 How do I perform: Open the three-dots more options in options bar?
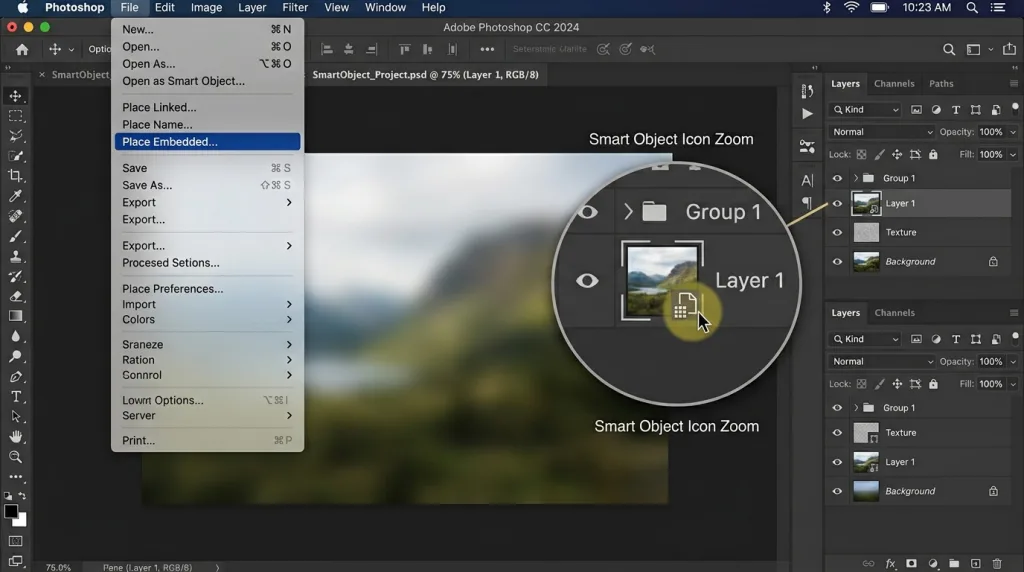click(487, 49)
